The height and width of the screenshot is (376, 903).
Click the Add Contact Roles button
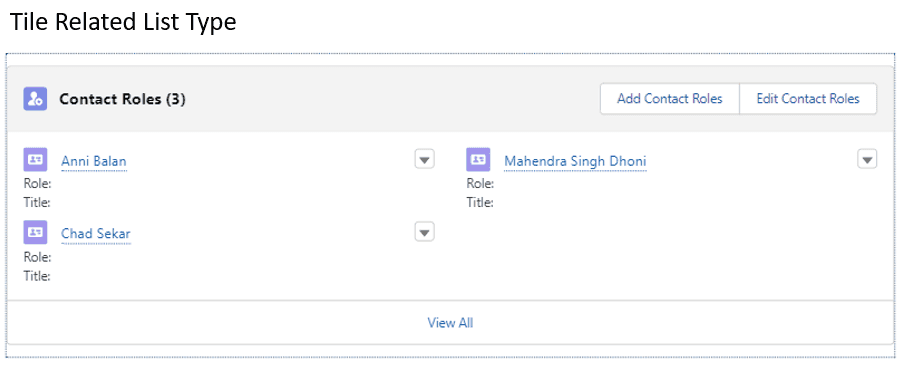pos(670,99)
